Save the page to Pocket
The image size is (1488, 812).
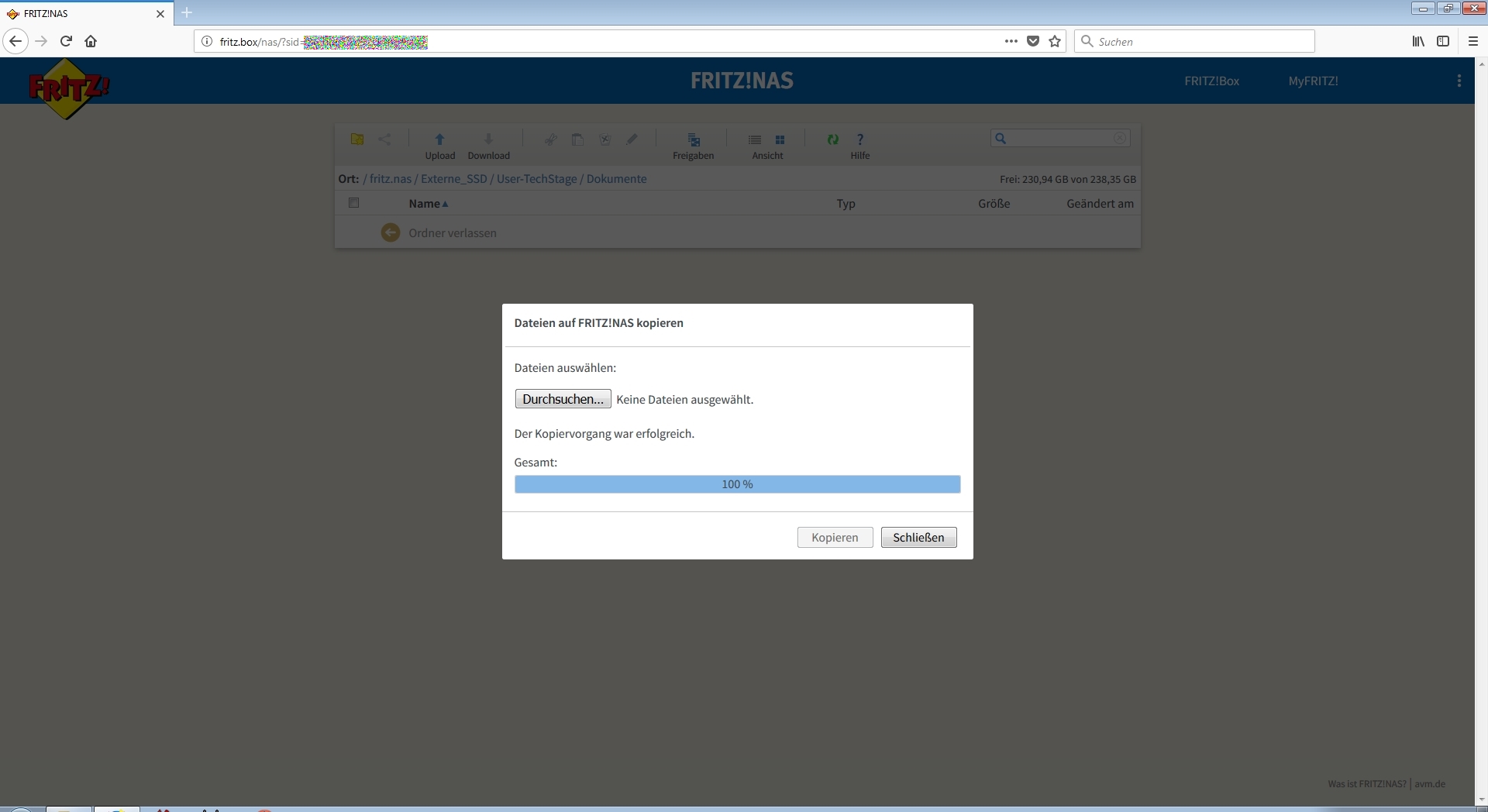[x=1033, y=41]
